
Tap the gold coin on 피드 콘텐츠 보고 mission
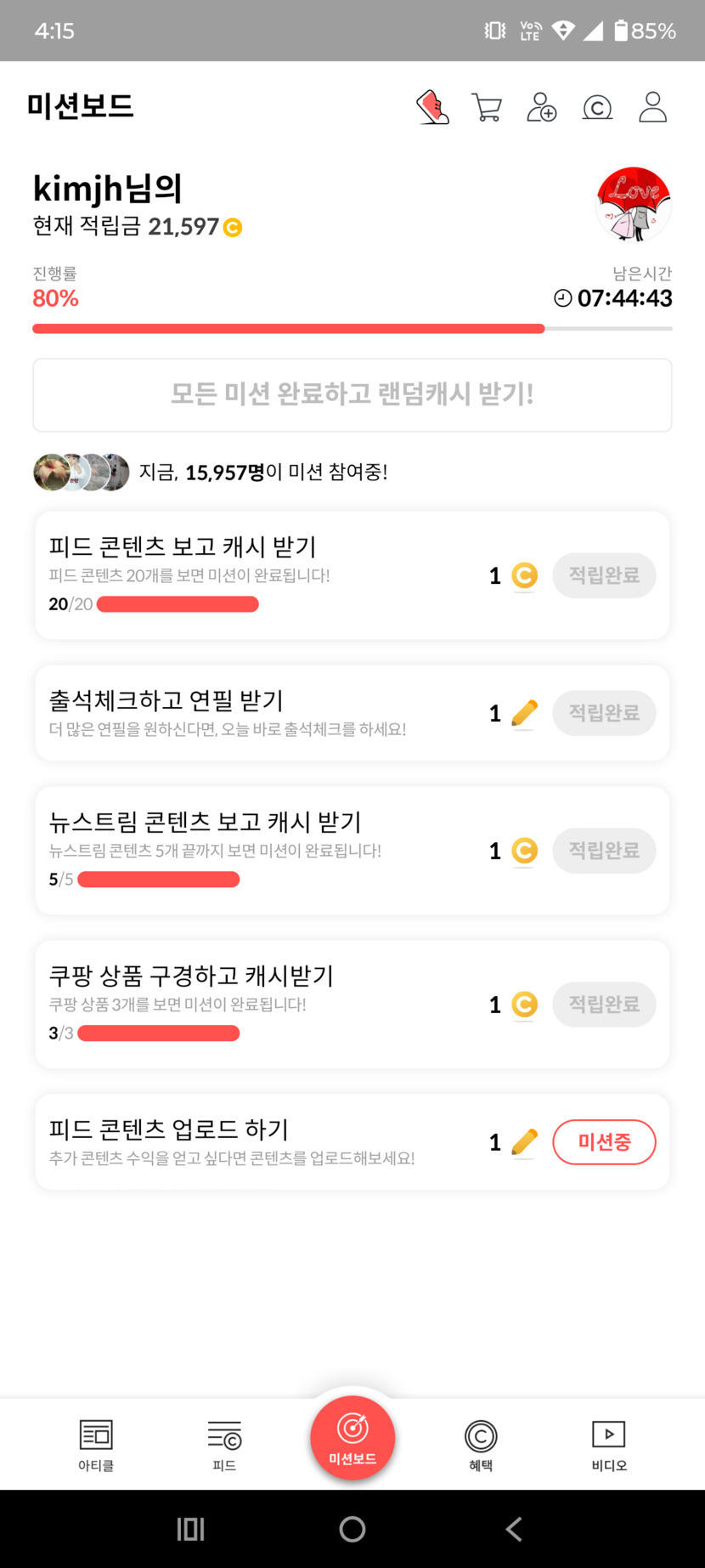point(525,576)
